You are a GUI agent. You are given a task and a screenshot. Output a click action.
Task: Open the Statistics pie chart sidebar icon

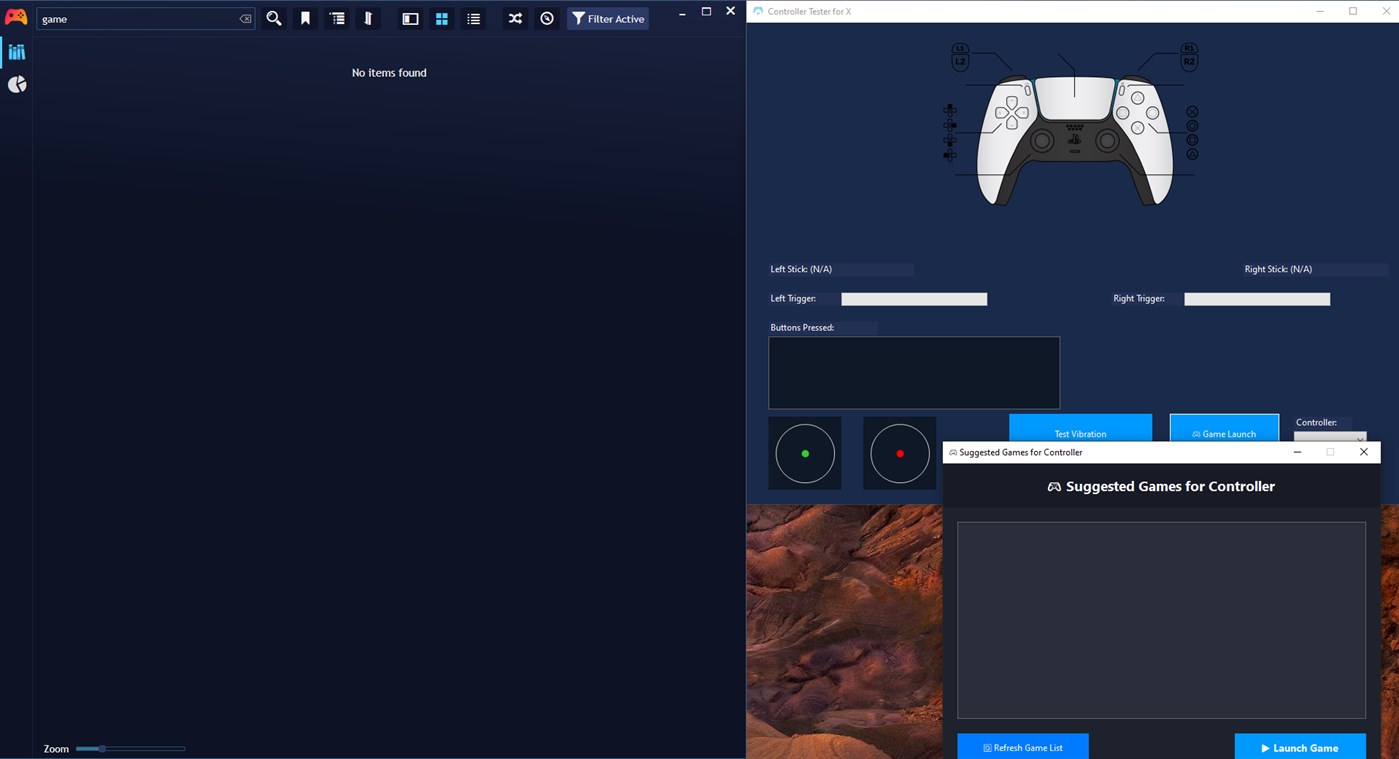click(16, 84)
